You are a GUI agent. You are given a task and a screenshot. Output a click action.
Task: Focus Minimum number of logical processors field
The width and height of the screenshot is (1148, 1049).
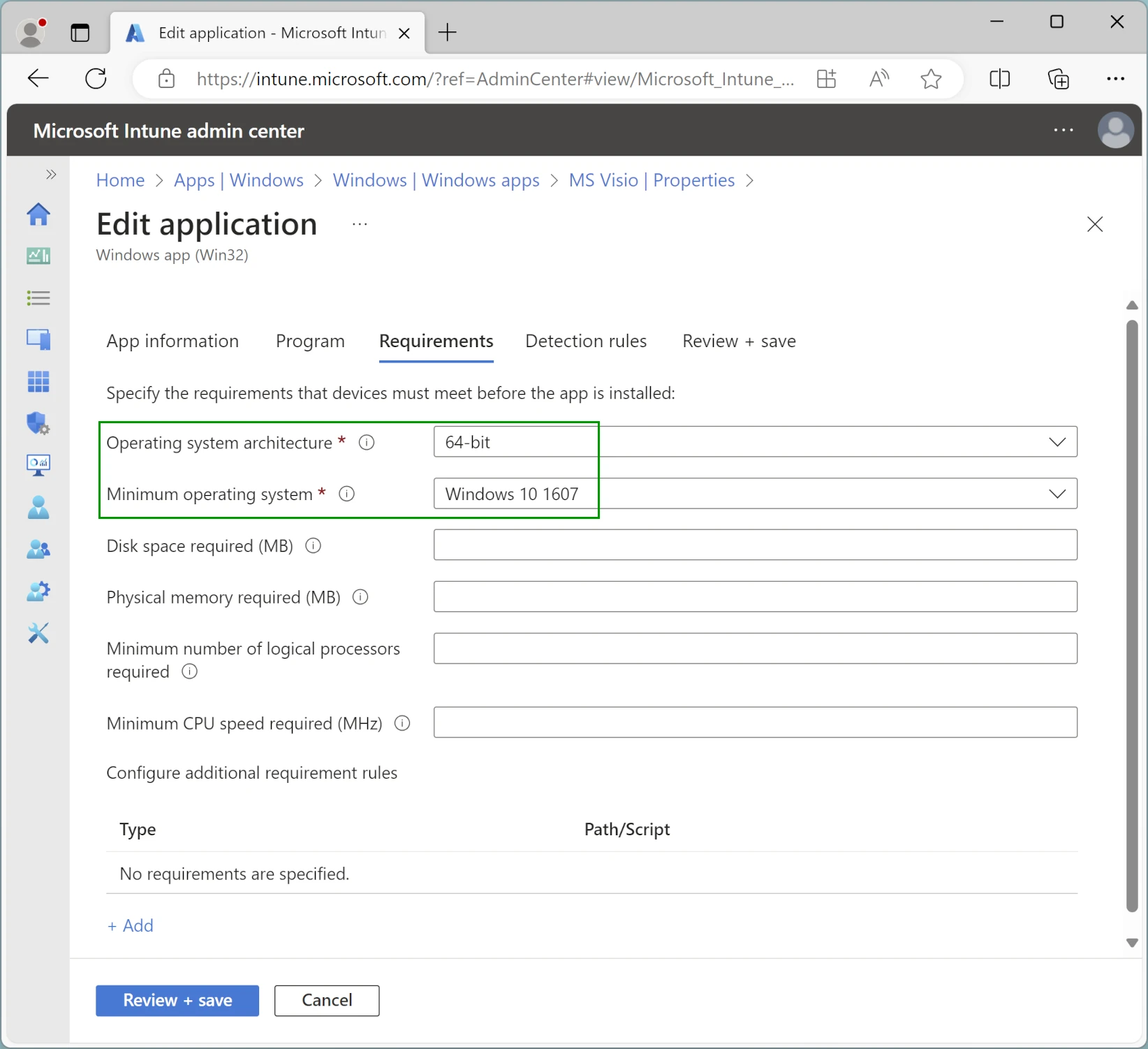pos(756,648)
